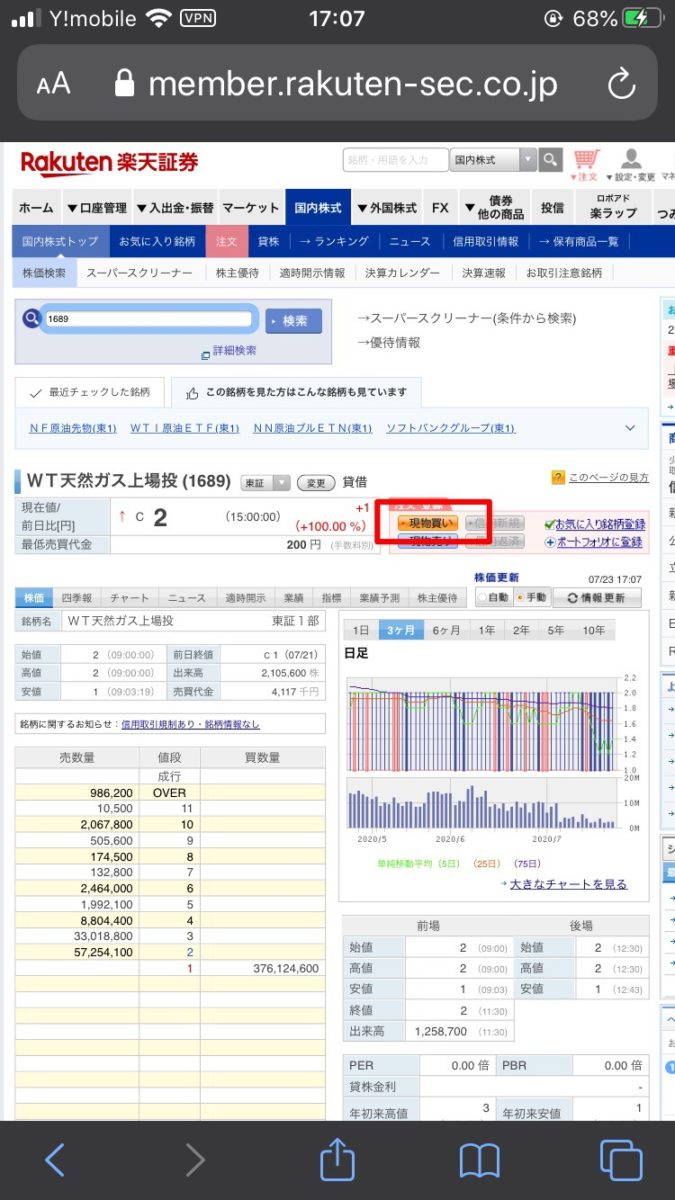Click →スーパースクリーナー(条件から検索) link
675x1200 pixels.
[466, 318]
